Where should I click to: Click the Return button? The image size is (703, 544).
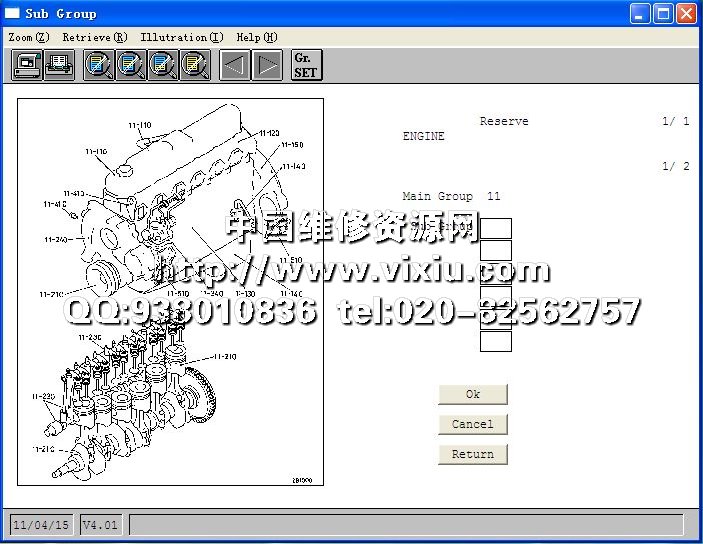tap(473, 454)
